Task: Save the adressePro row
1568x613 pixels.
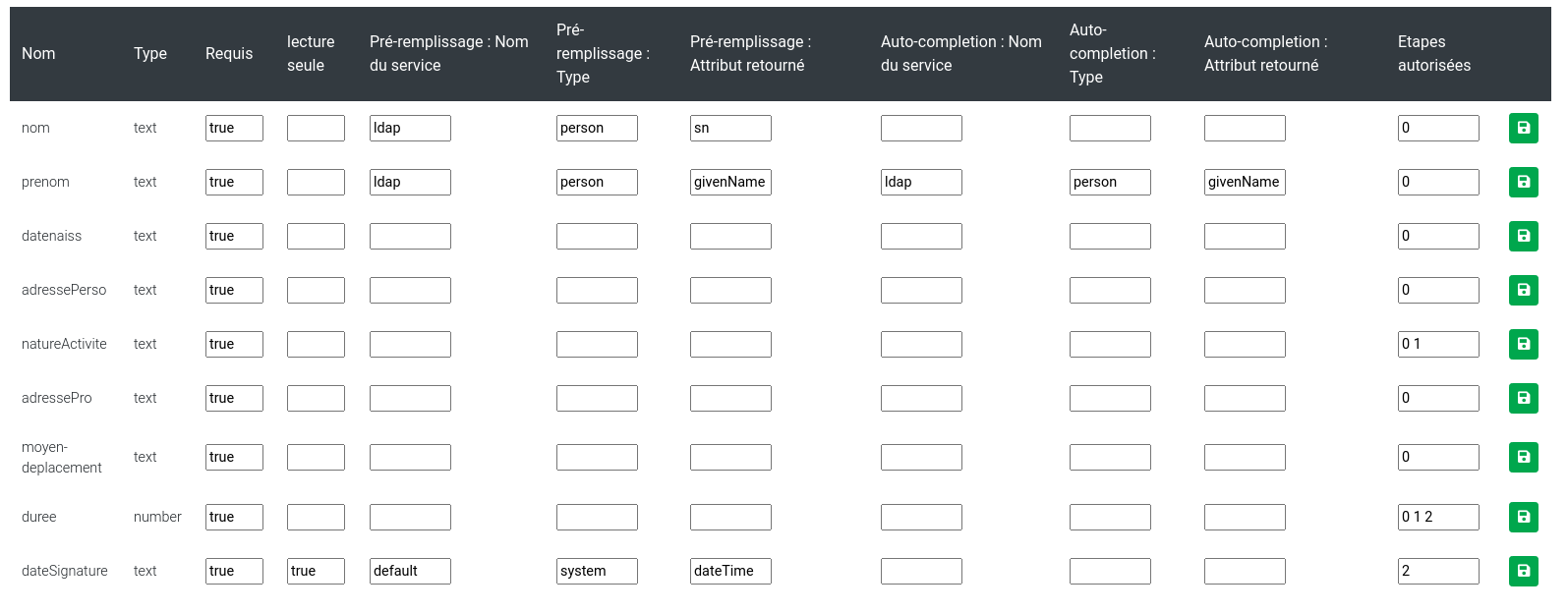Action: (1523, 398)
